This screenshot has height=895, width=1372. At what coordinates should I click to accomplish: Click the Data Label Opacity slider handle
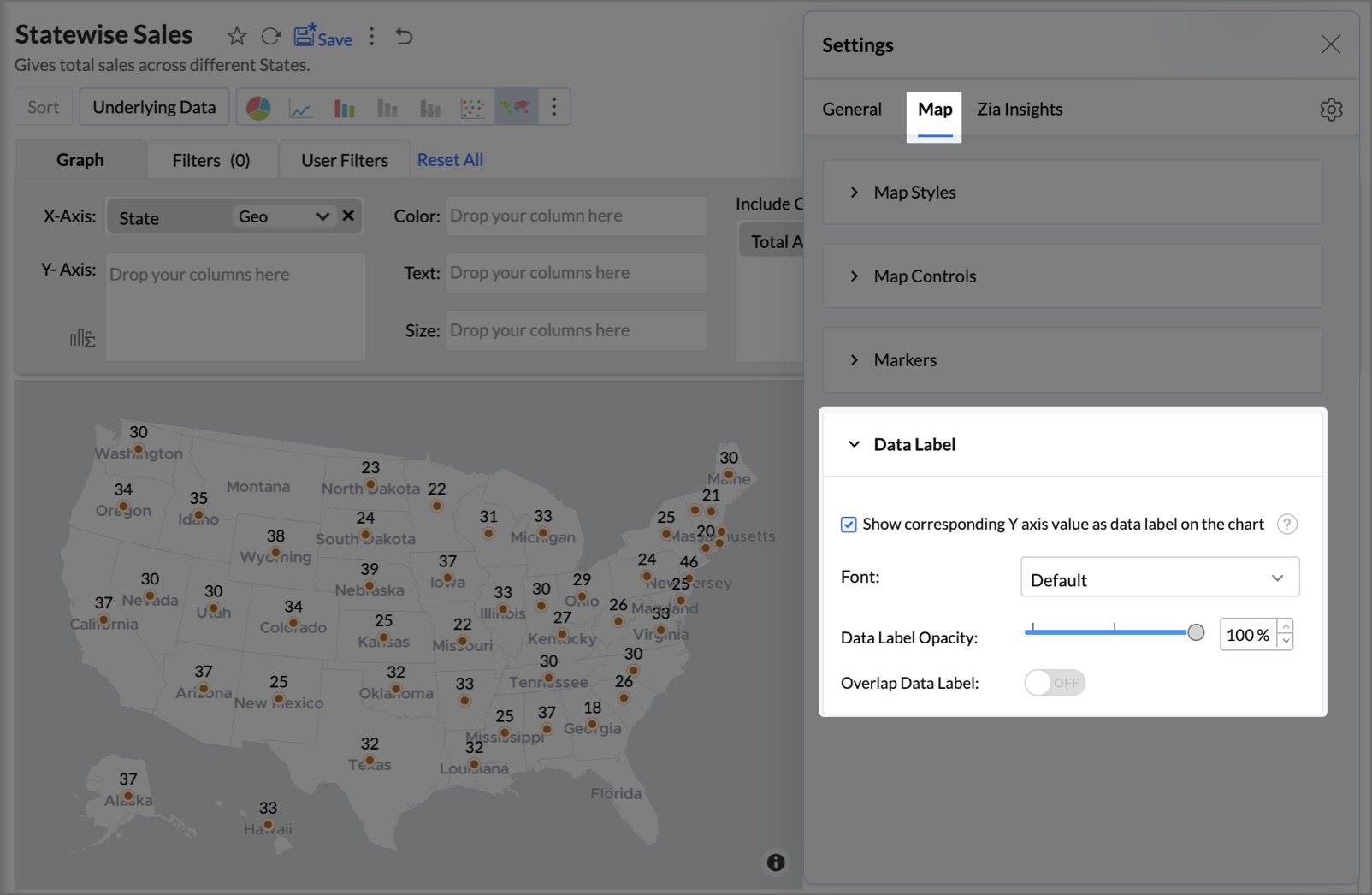[x=1196, y=632]
